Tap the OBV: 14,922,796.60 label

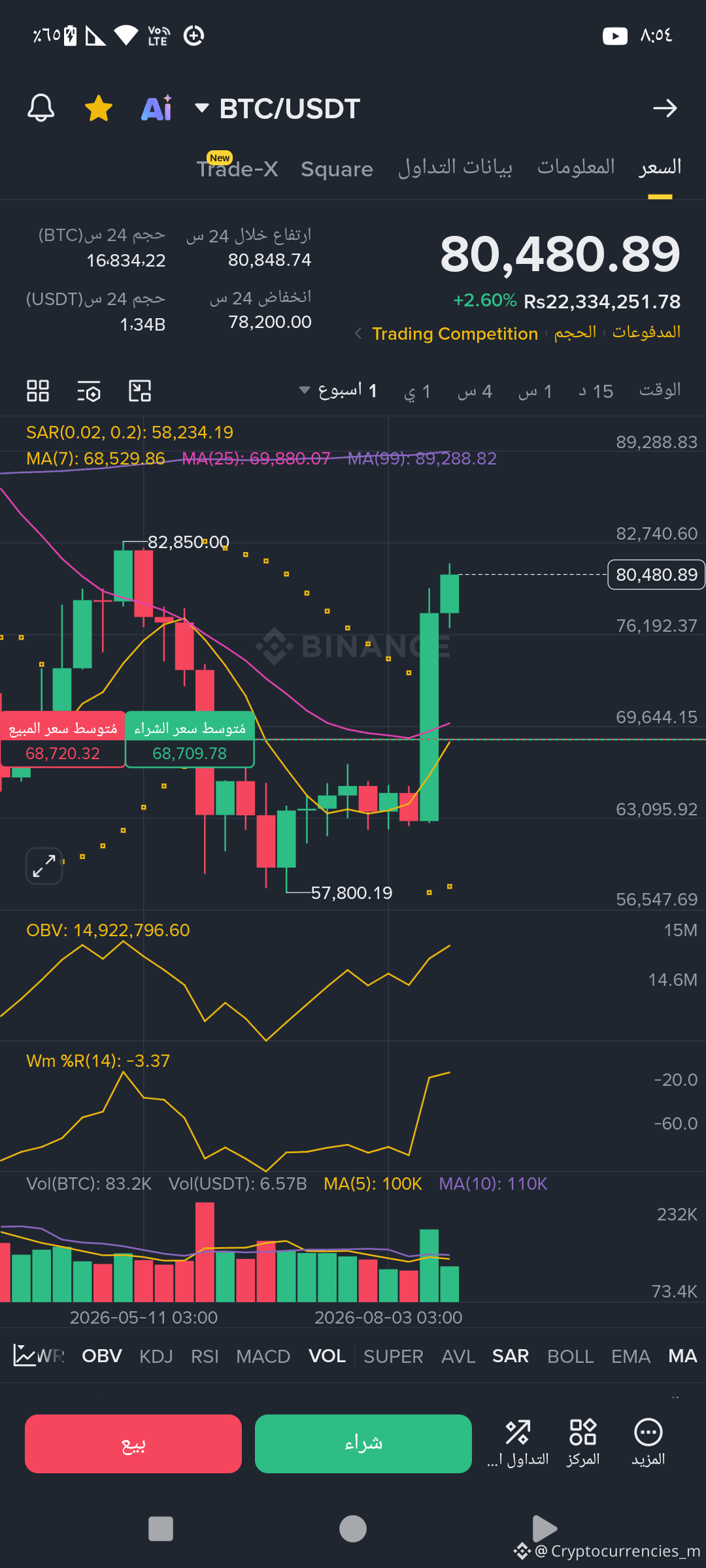108,930
